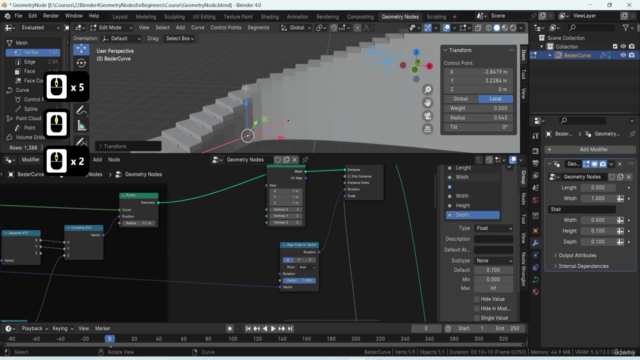This screenshot has height=360, width=640.
Task: Select the Move tool in viewport toolbar
Action: point(81,49)
